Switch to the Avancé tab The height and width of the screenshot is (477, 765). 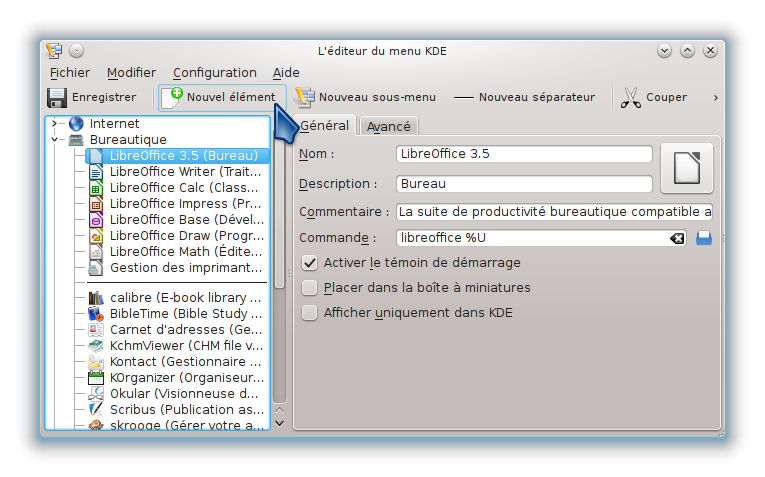(388, 126)
